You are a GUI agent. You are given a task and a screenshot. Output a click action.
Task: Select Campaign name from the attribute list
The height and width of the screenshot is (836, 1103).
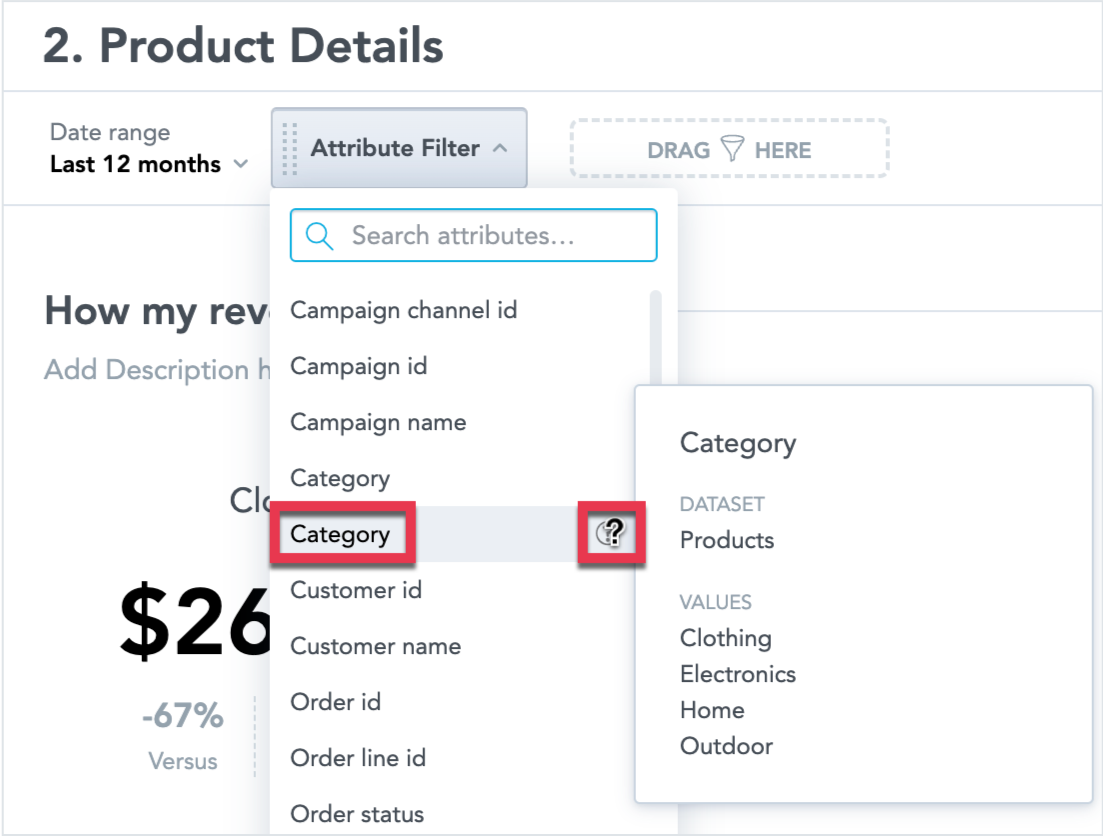click(378, 422)
